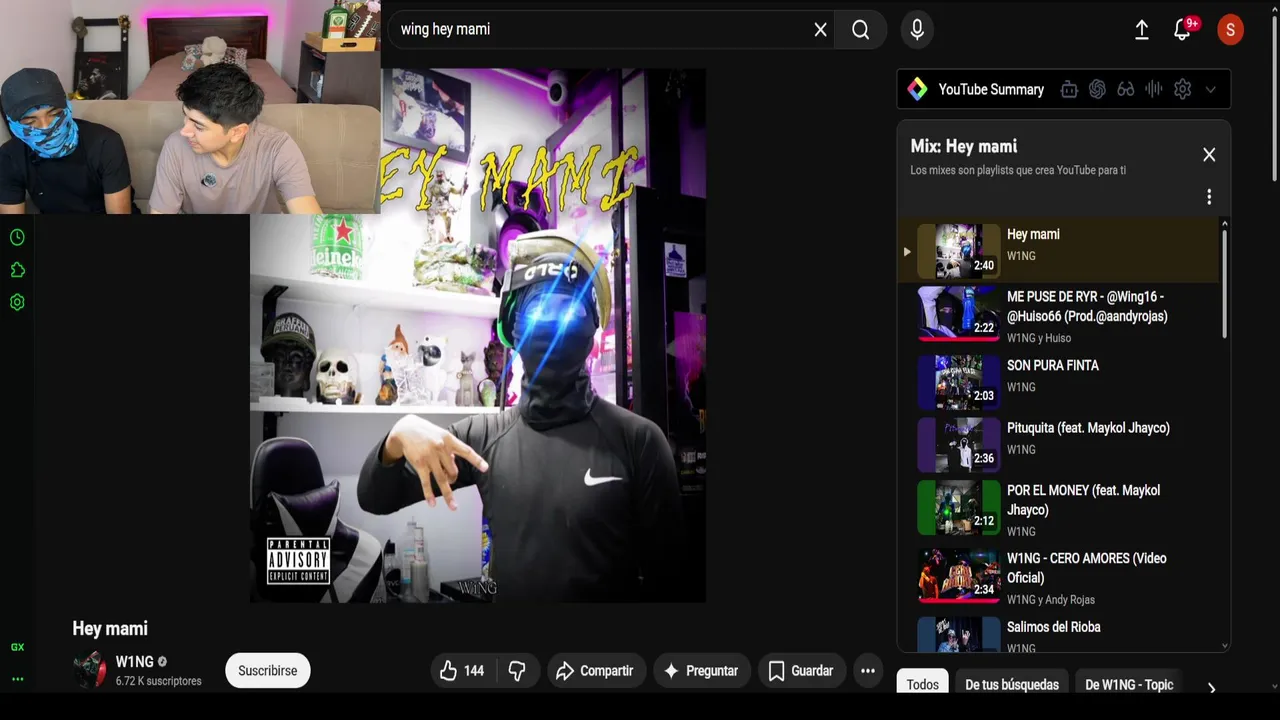Click the Hey mami video player

[478, 335]
